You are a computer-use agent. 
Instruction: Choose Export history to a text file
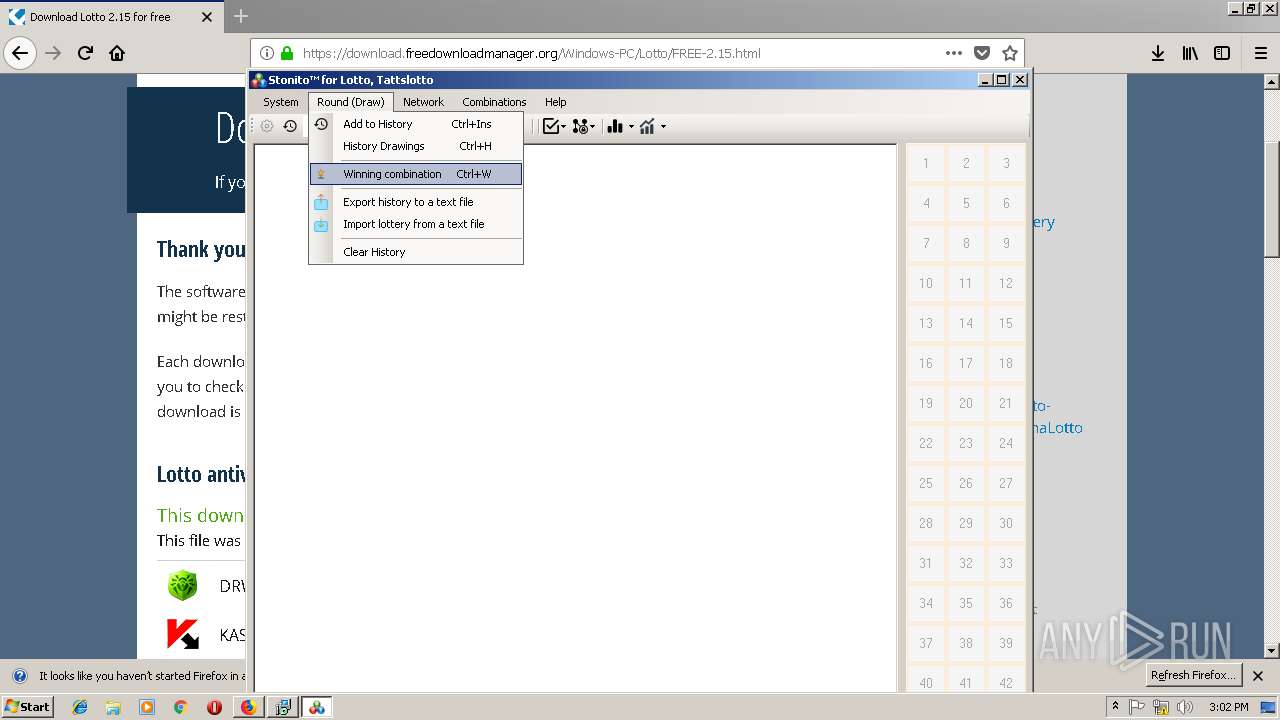tap(416, 202)
